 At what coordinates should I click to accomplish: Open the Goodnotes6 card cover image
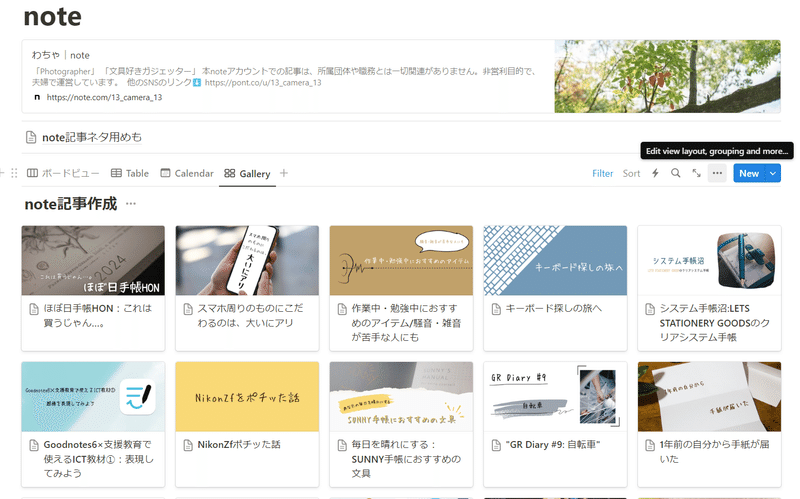coord(93,396)
